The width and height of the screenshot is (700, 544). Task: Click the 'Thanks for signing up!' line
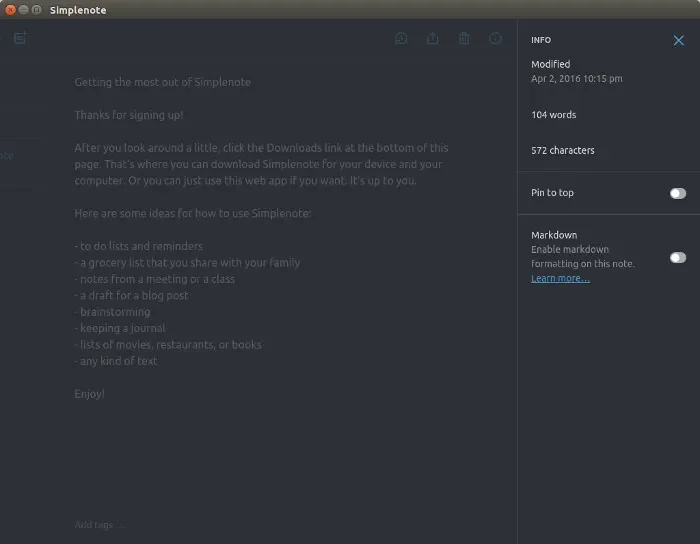[x=129, y=115]
